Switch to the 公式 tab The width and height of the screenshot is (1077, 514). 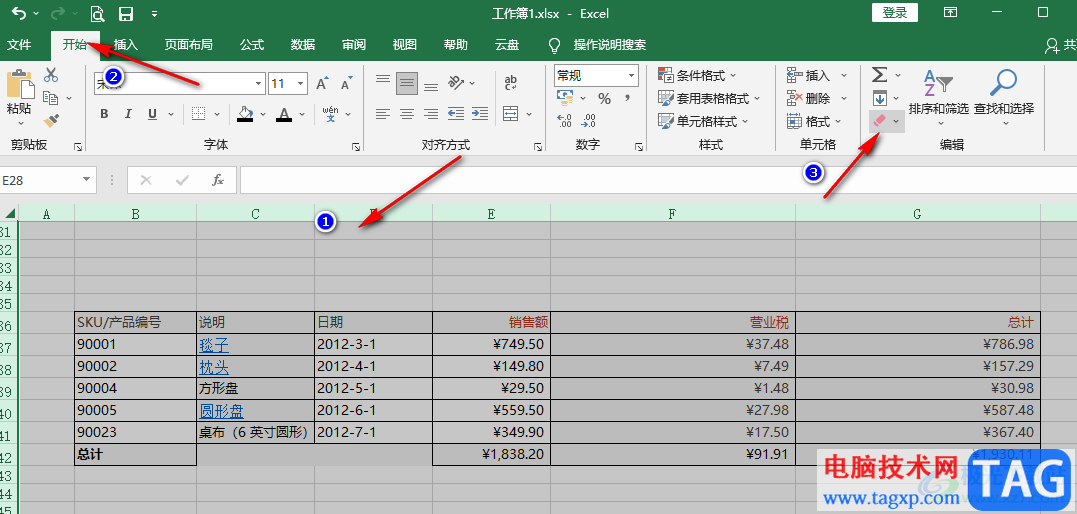(252, 45)
